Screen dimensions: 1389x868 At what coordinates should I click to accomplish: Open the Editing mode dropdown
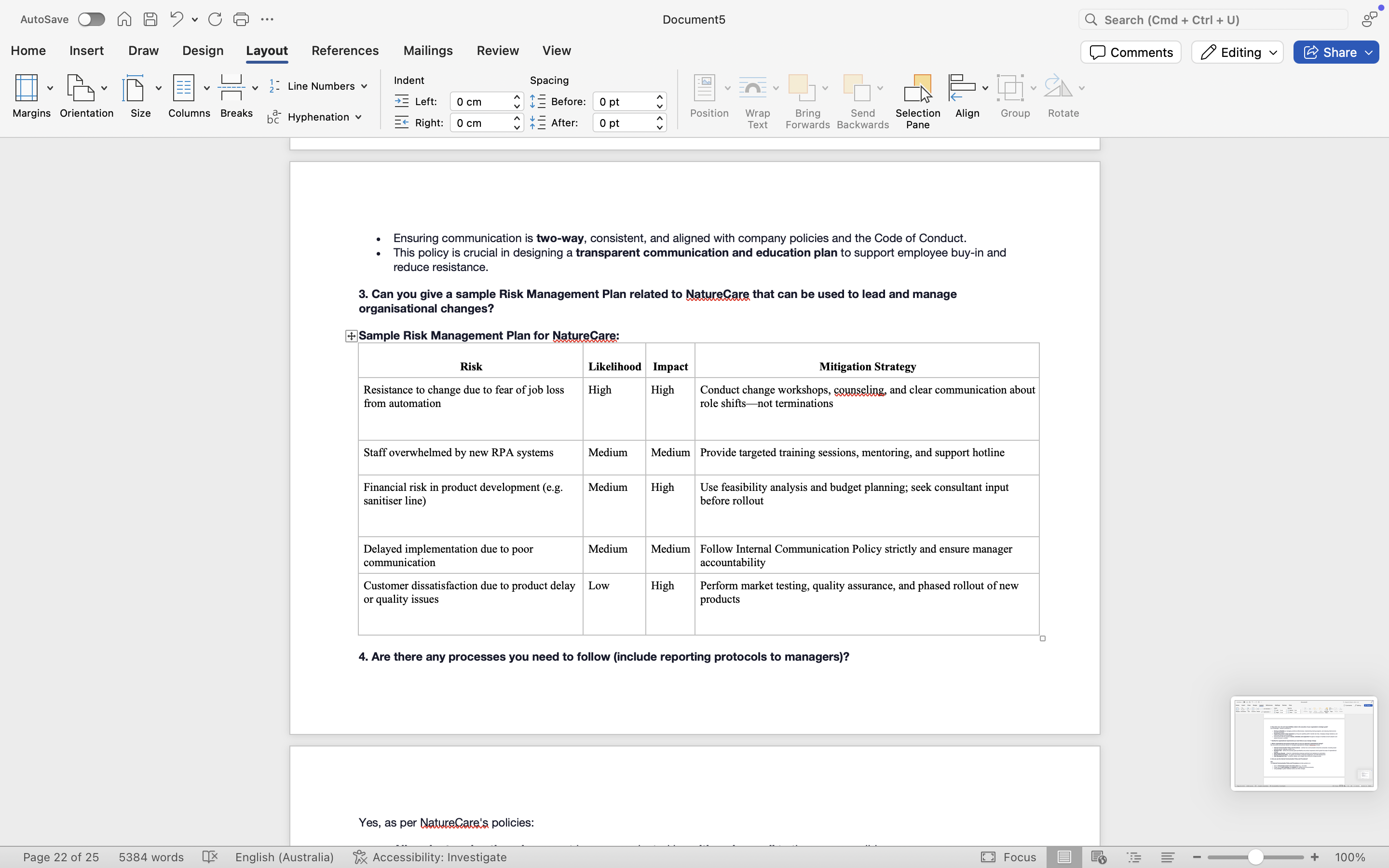(1238, 52)
